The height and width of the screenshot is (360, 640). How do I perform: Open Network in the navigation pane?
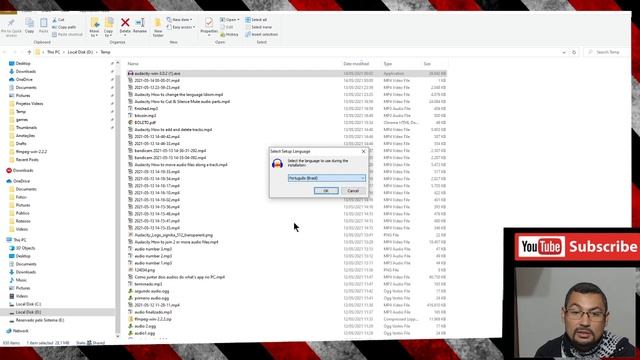point(20,331)
